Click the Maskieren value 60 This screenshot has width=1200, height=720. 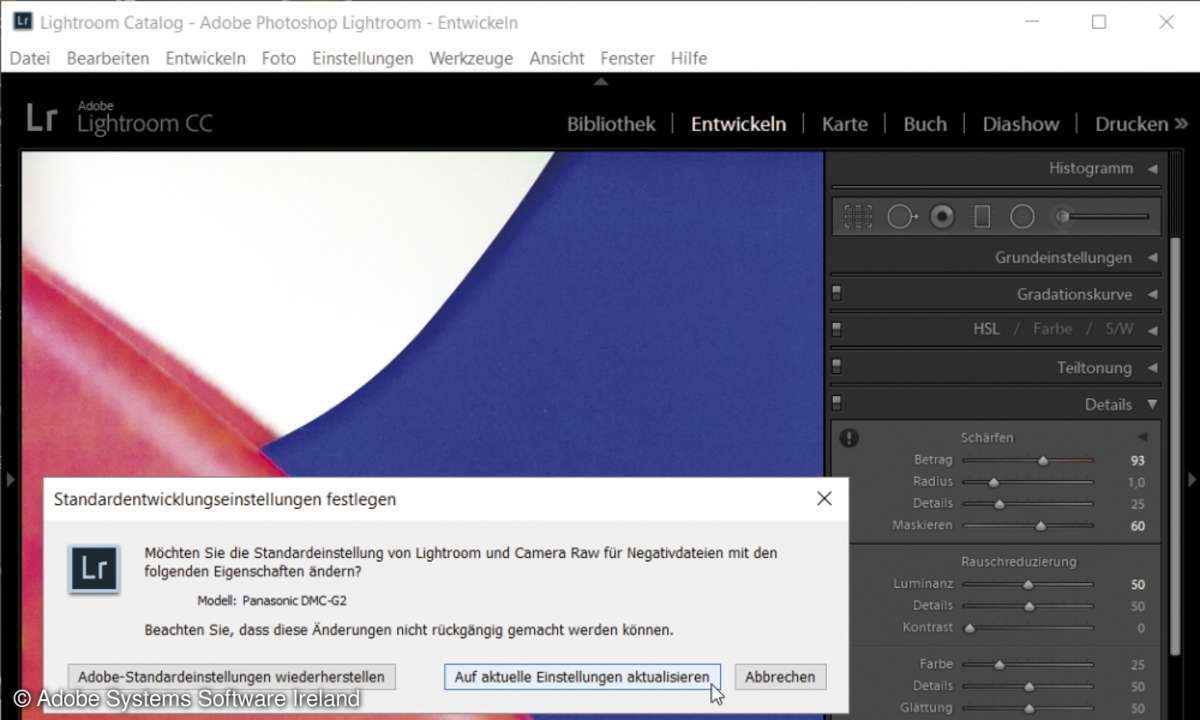1138,525
